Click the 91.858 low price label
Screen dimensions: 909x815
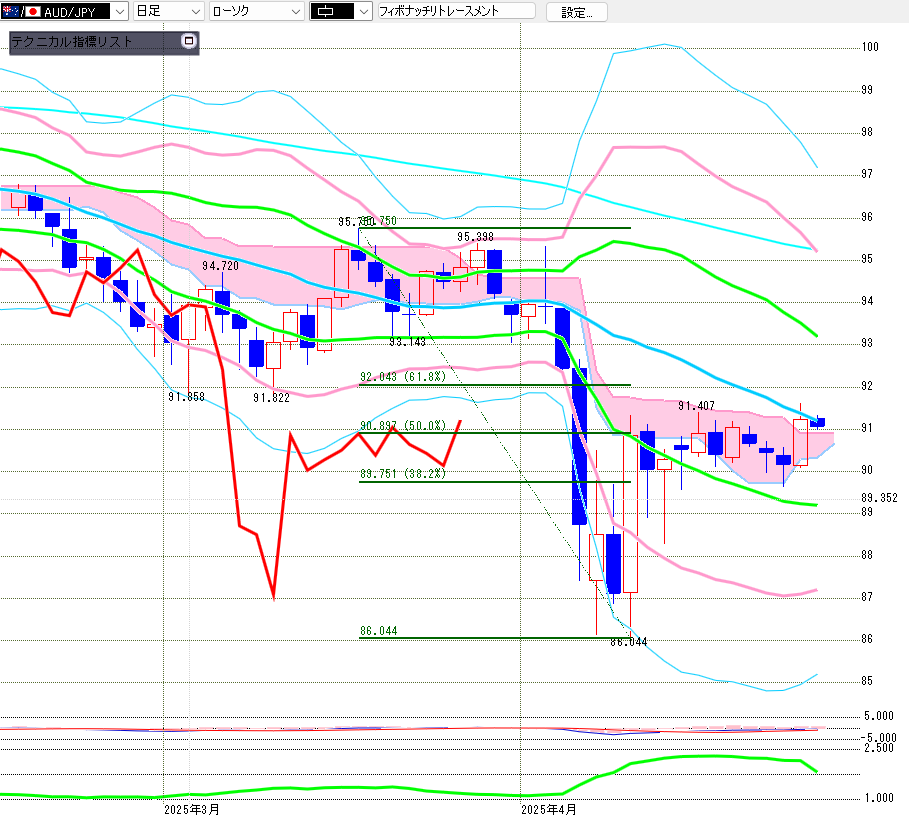coord(186,396)
